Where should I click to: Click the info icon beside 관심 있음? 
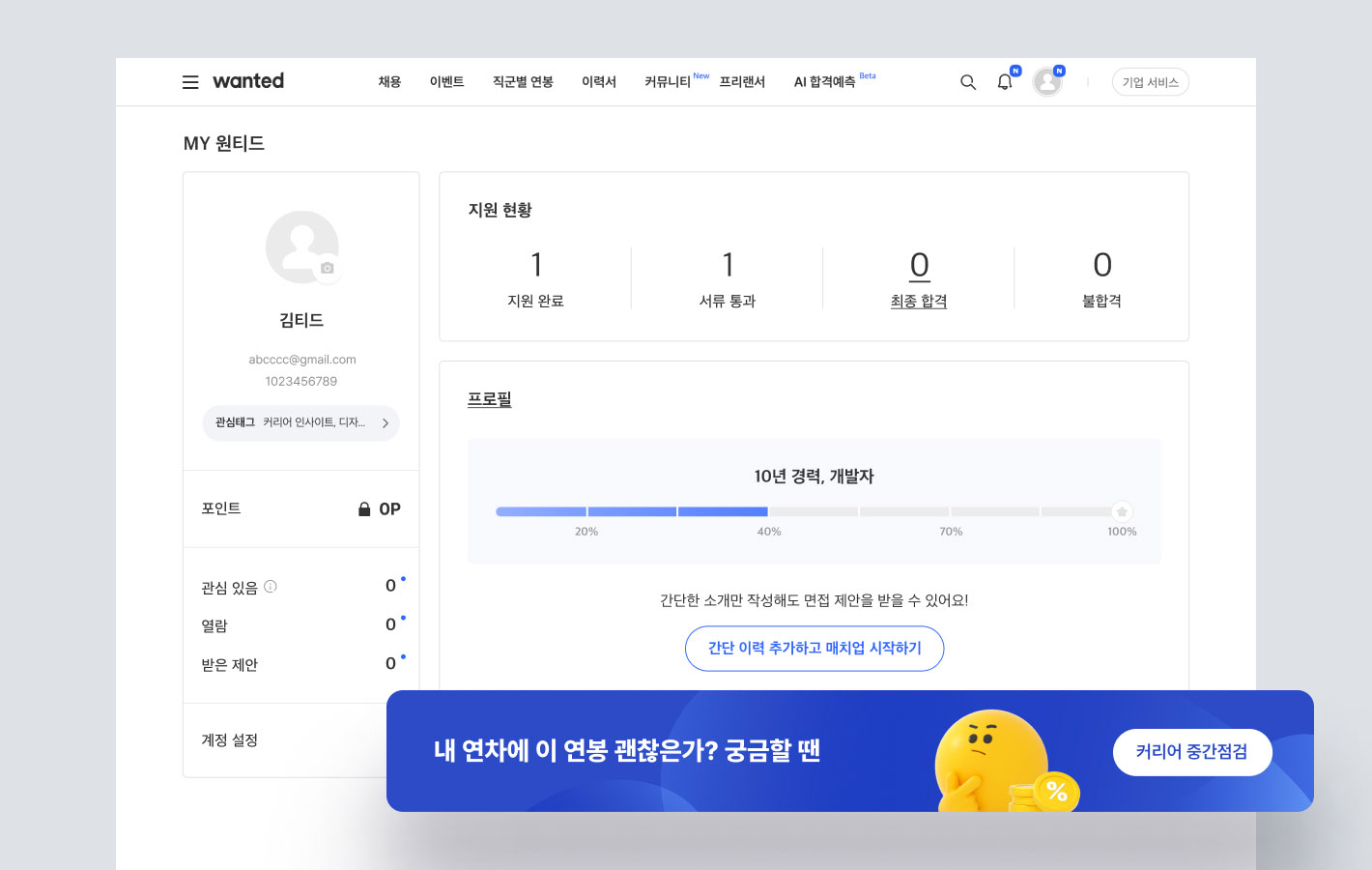[271, 586]
